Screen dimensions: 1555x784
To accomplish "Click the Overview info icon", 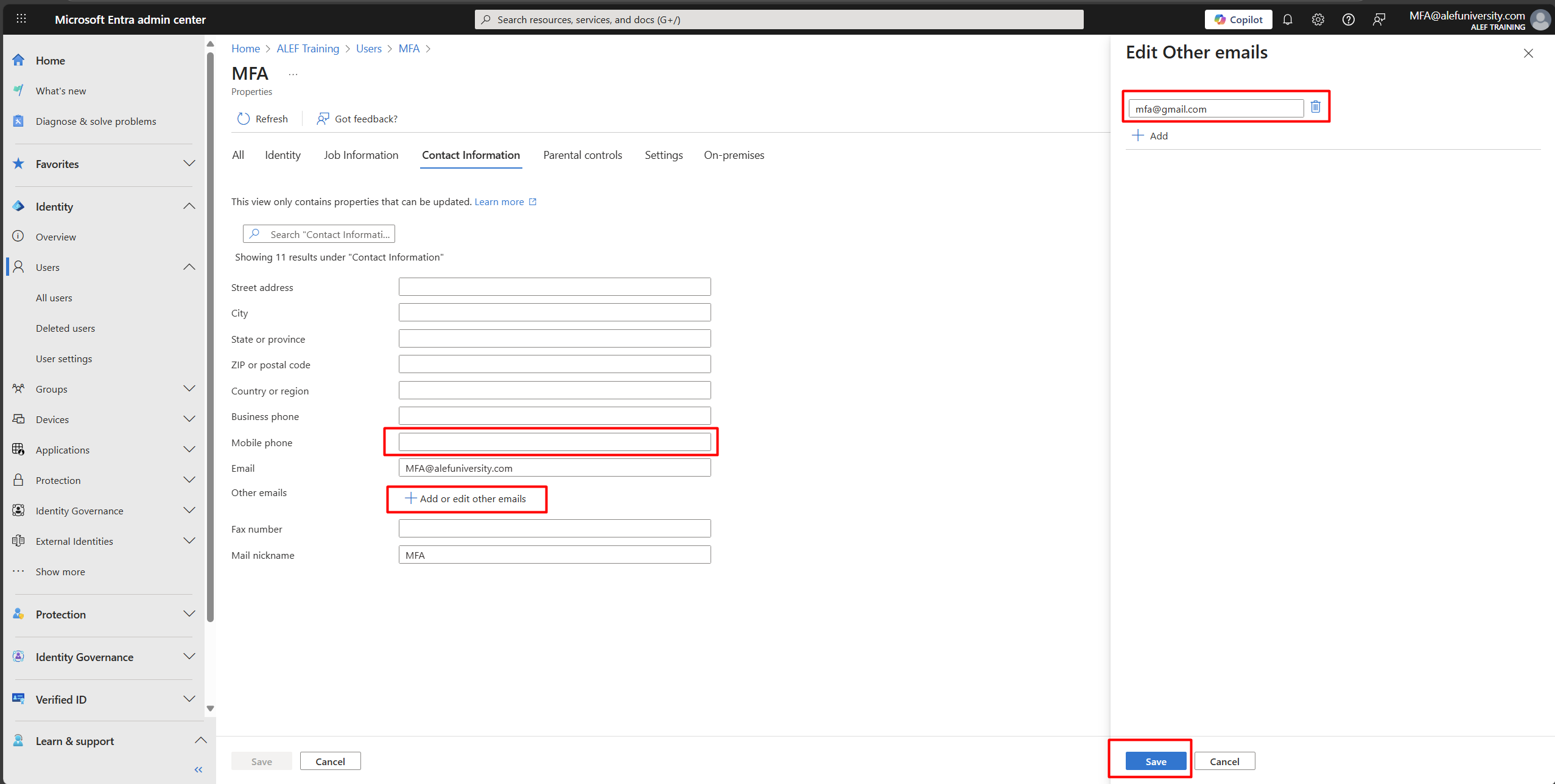I will 18,236.
